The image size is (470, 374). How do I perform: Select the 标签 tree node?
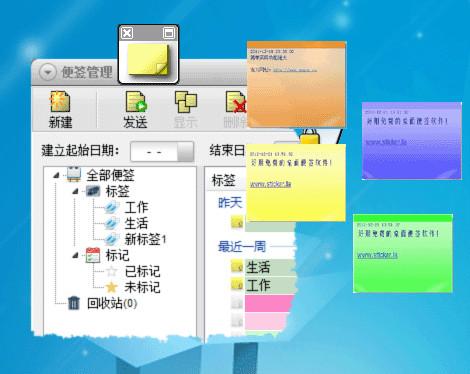pos(118,191)
